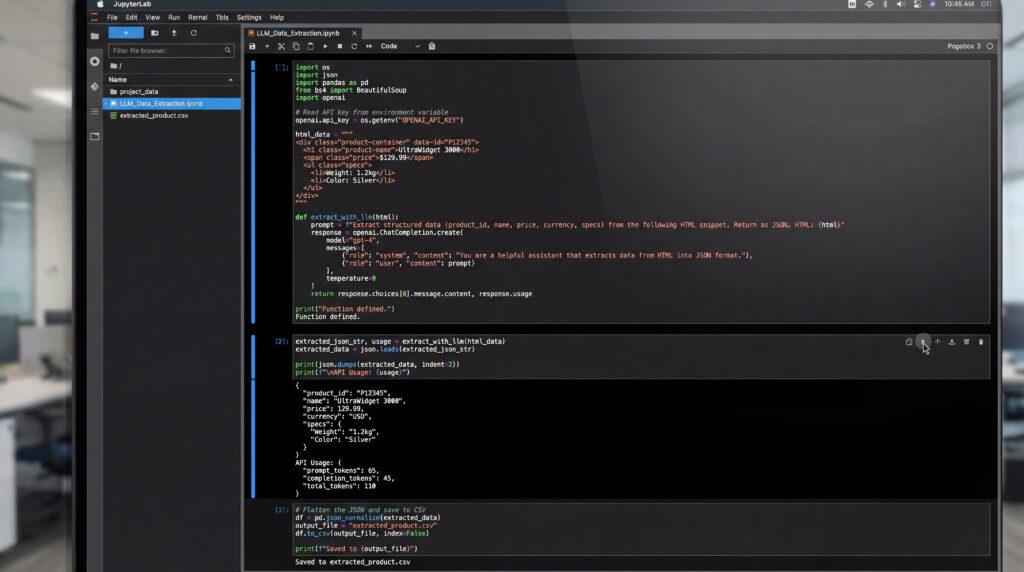
Task: Paste cell from clipboard
Action: click(310, 46)
